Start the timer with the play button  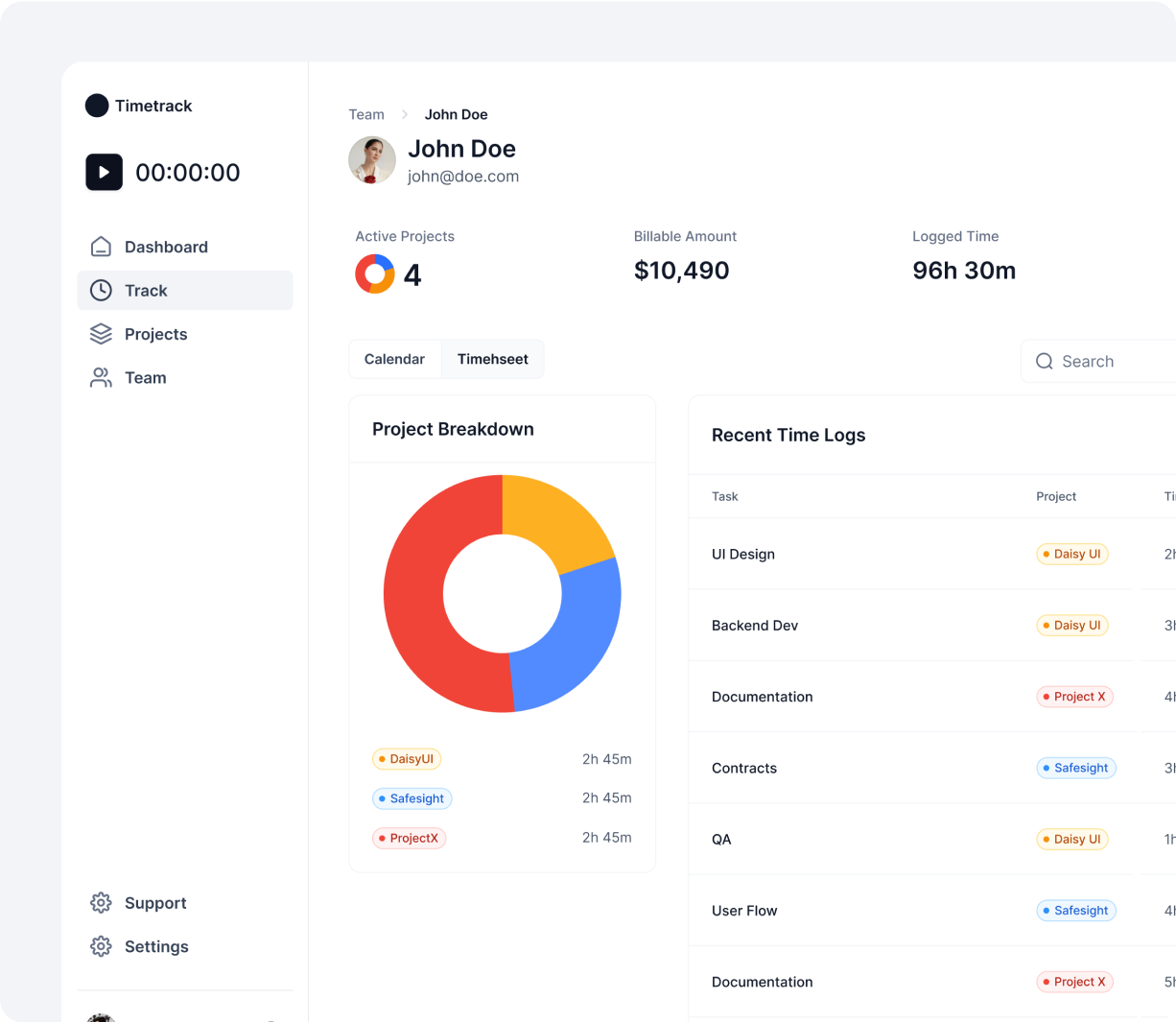(105, 173)
